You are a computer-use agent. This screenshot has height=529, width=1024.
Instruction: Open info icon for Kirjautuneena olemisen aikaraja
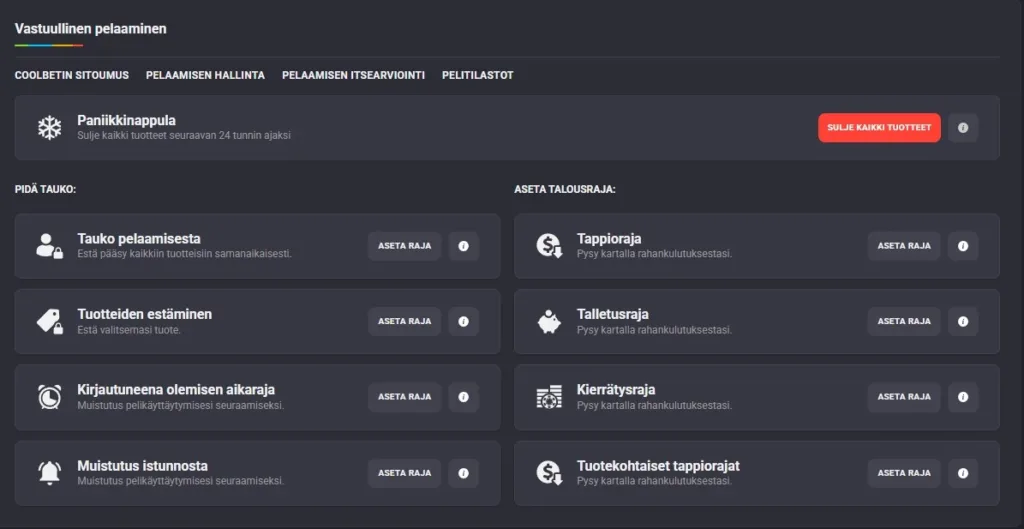point(464,397)
